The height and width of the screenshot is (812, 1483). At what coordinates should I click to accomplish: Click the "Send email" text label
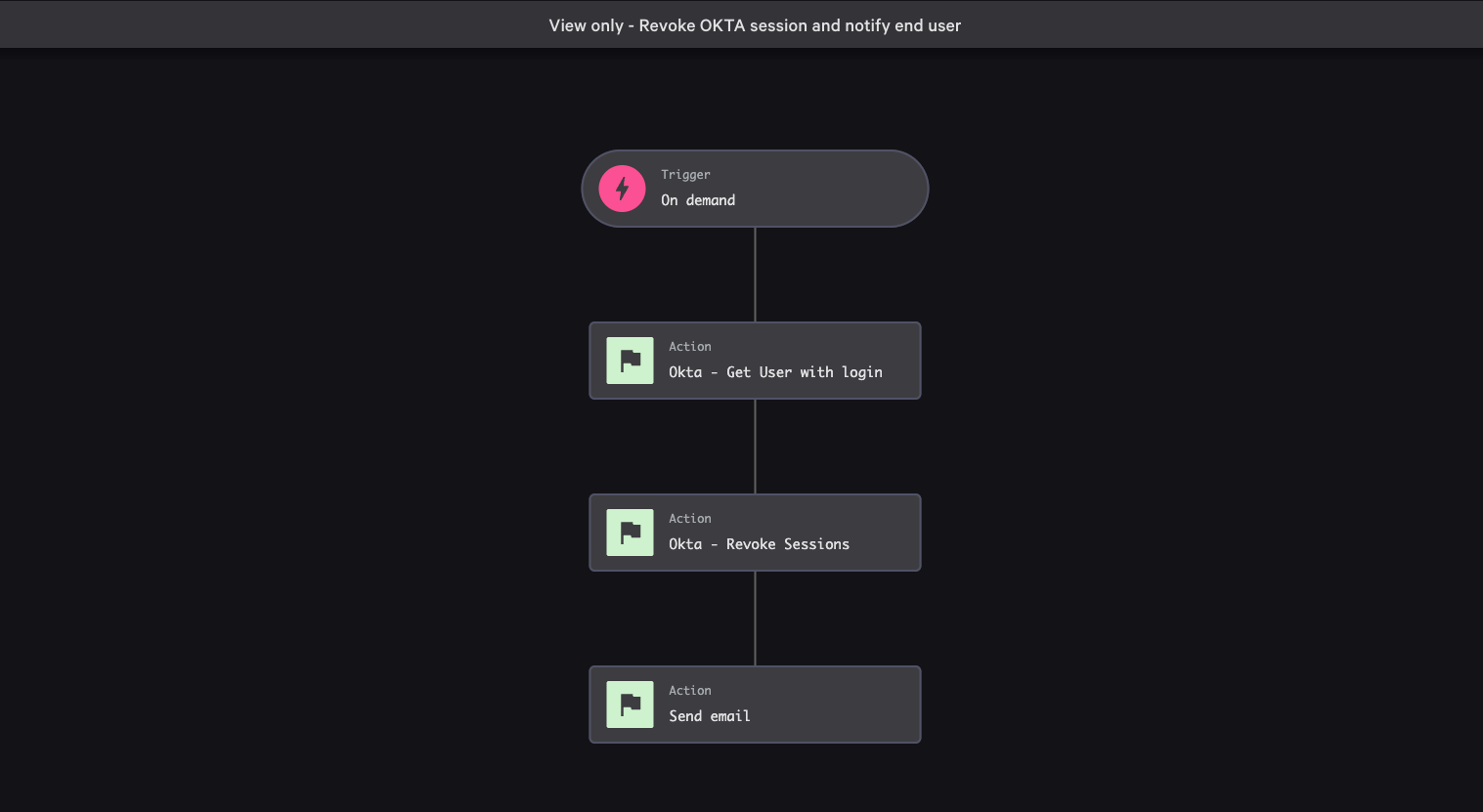click(710, 716)
